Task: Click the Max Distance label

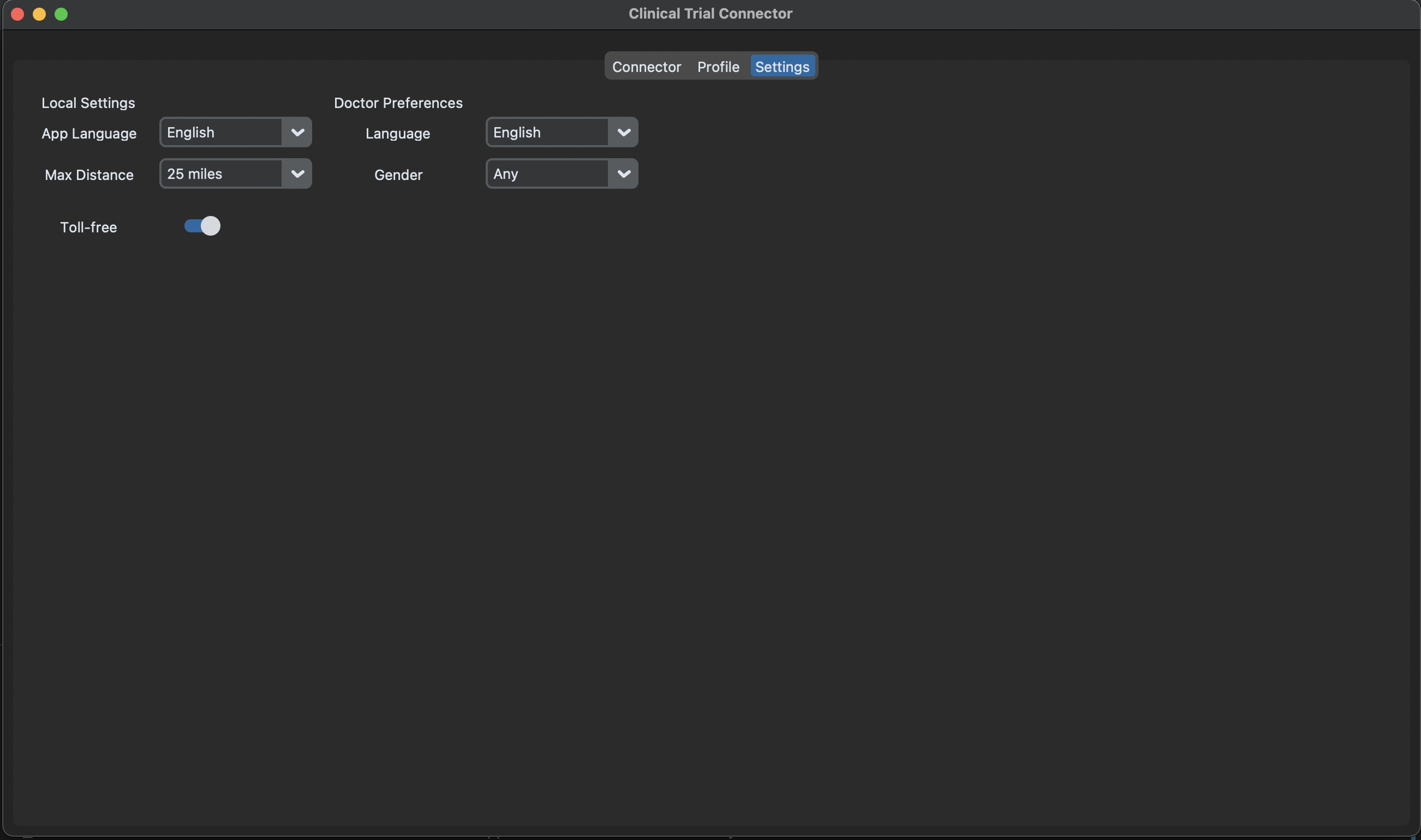Action: (x=89, y=175)
